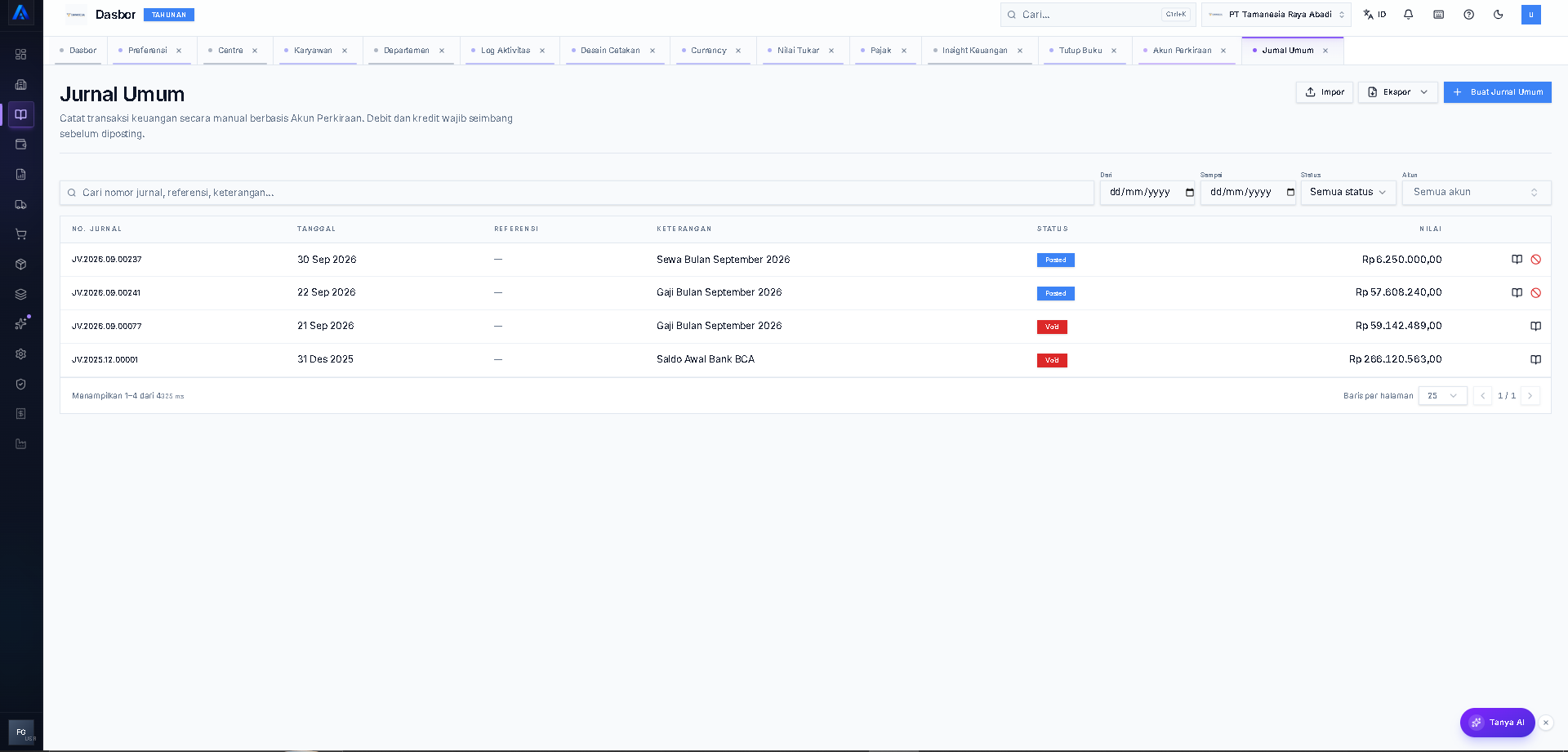Open keyboard shortcuts icon in header
The width and height of the screenshot is (1568, 752).
point(1439,15)
